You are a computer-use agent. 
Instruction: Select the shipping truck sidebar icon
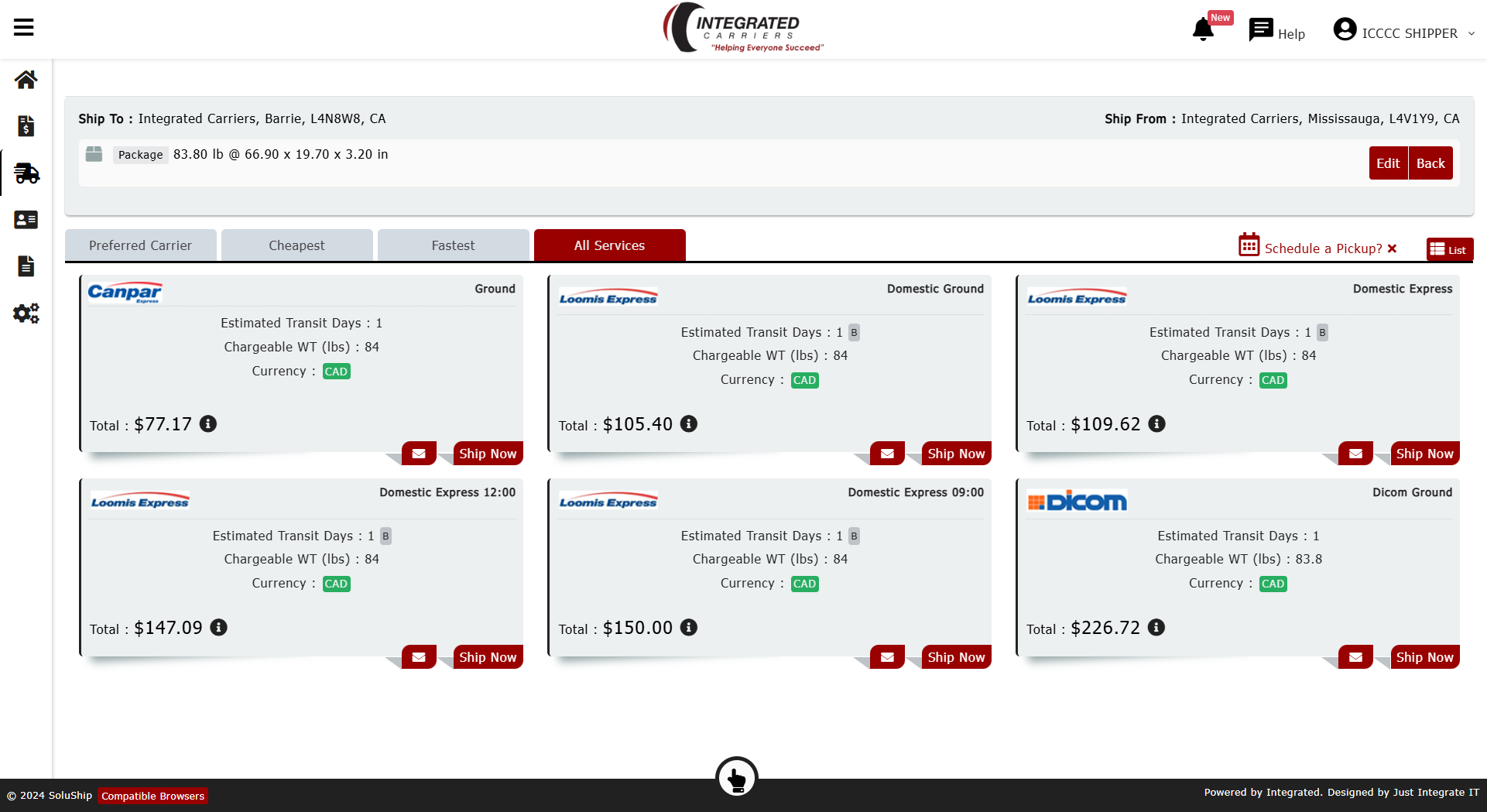pos(26,173)
